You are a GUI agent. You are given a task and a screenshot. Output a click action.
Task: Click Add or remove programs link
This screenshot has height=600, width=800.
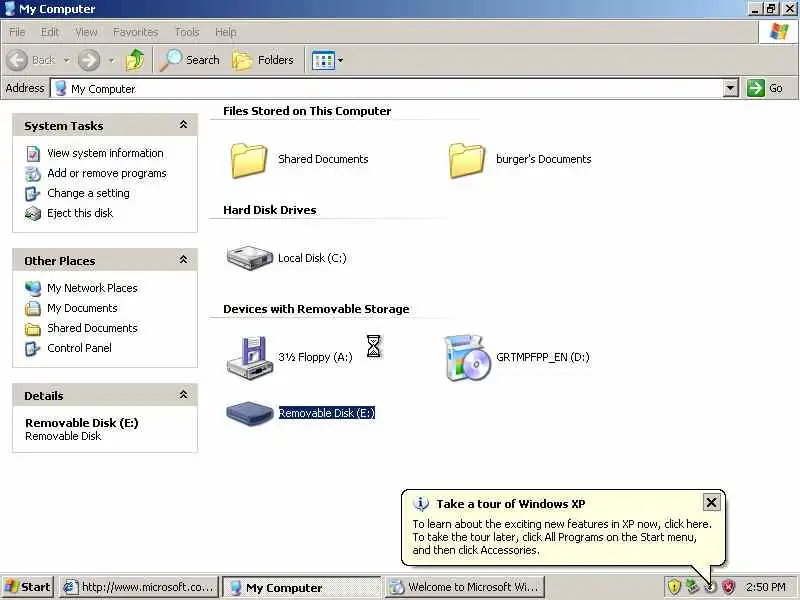107,173
